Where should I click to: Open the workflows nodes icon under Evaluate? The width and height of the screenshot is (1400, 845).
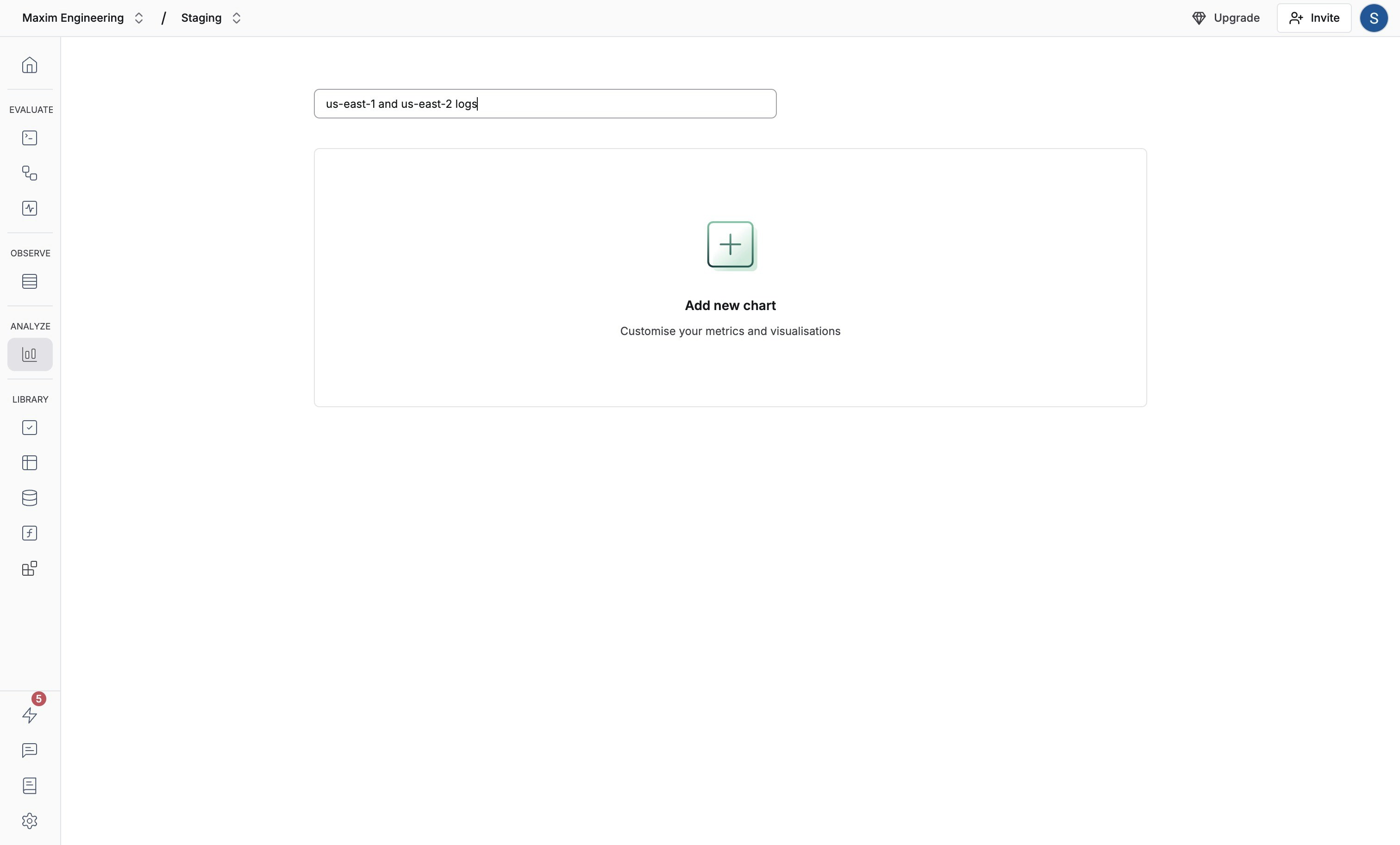[30, 173]
